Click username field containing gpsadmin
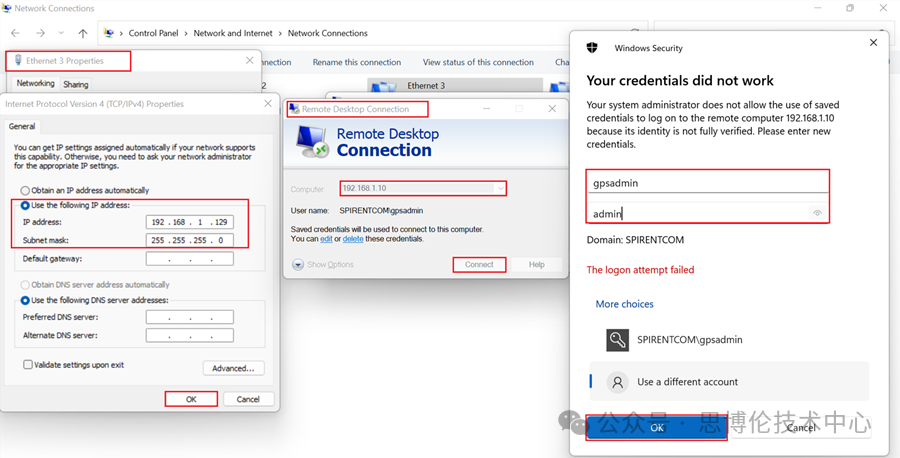Screen dimensions: 900x458 pyautogui.click(x=708, y=183)
